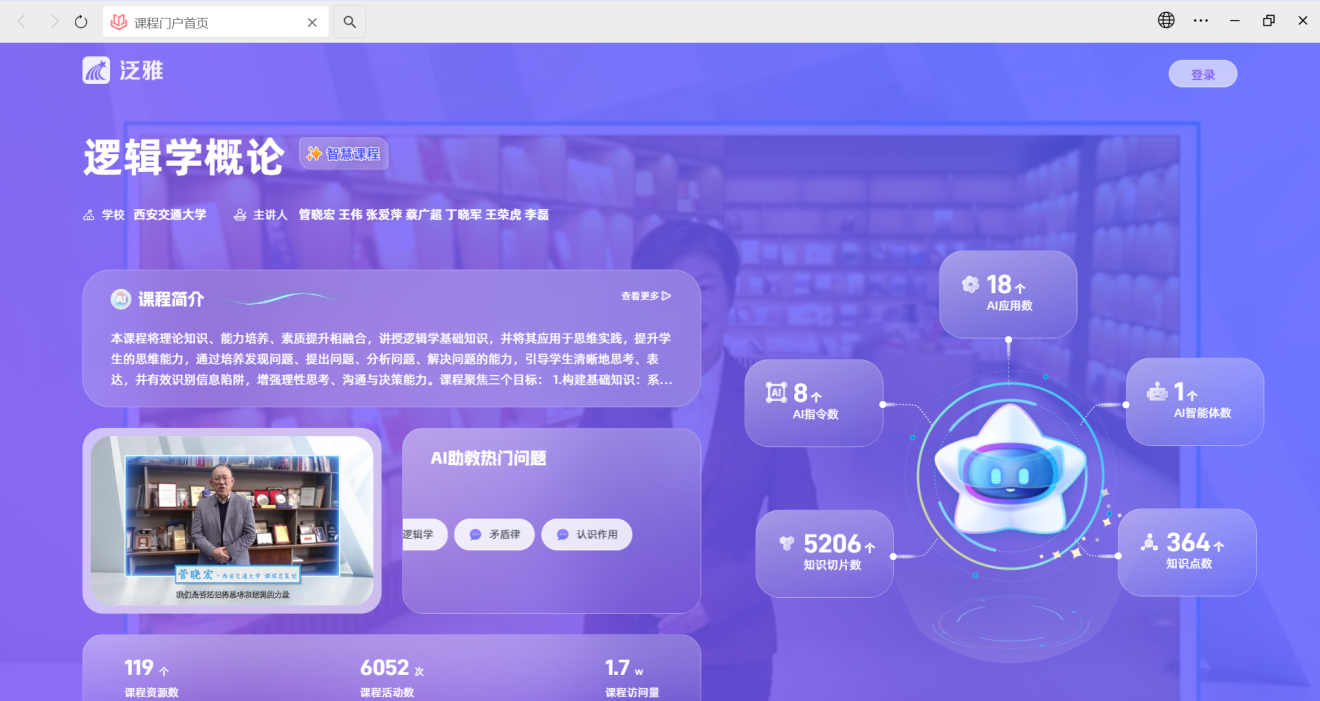Open the browser search magnifier icon
The width and height of the screenshot is (1320, 701).
349,21
